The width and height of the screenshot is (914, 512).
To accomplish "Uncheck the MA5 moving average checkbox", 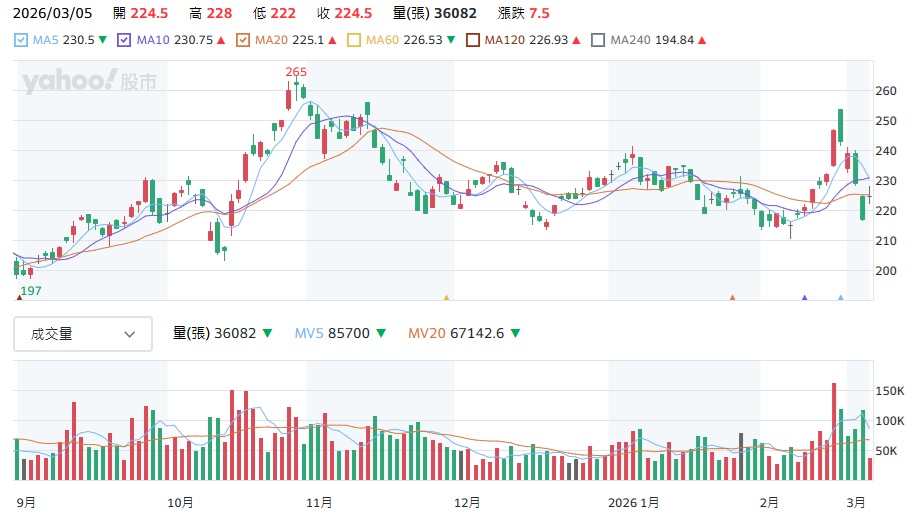I will 22,40.
